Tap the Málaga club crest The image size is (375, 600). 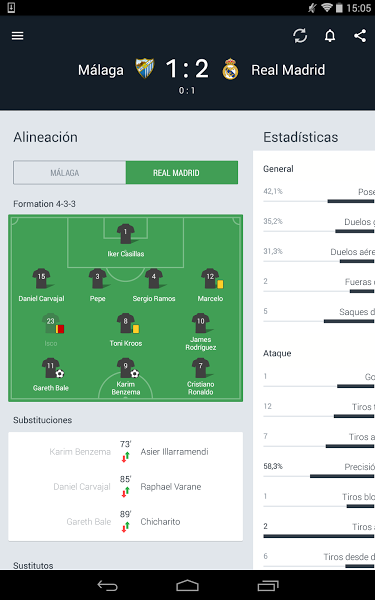[x=145, y=69]
